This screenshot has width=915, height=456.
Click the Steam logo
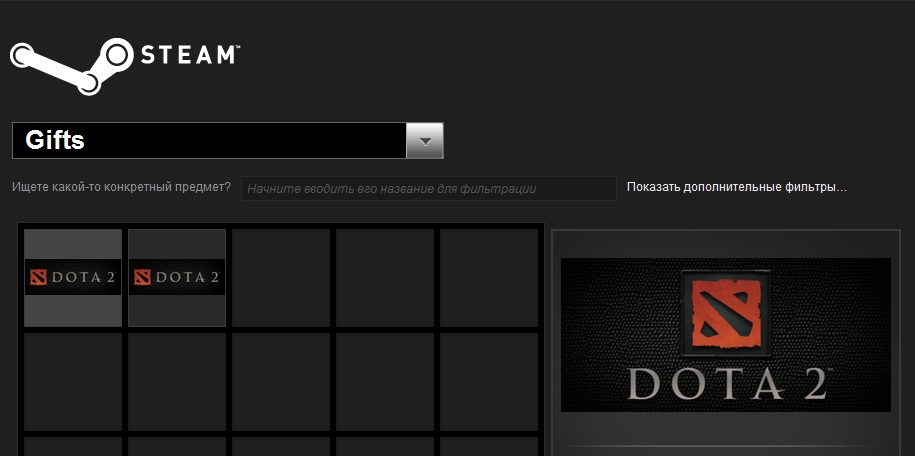point(125,66)
